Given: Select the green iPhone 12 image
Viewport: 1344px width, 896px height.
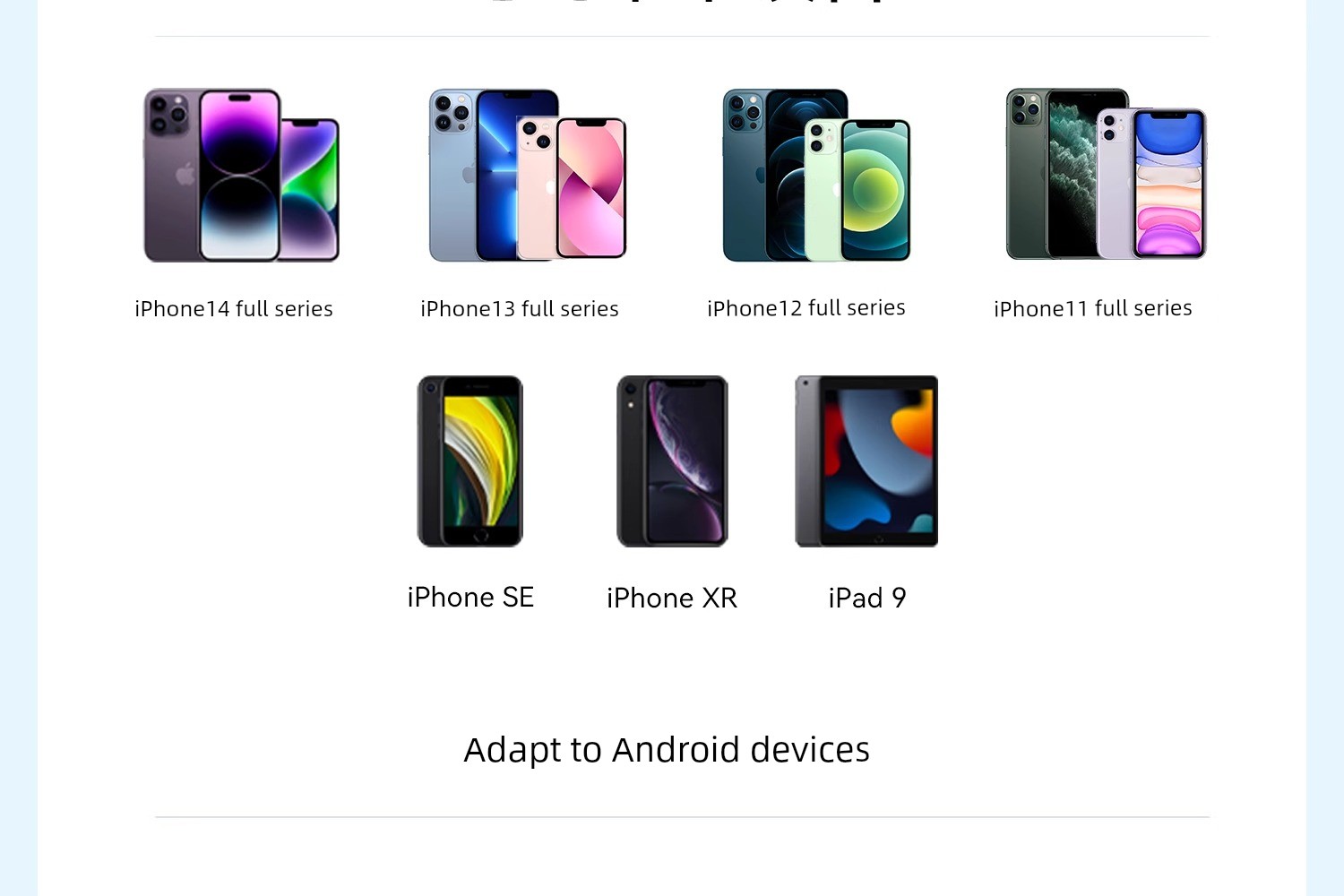Looking at the screenshot, I should click(x=857, y=189).
